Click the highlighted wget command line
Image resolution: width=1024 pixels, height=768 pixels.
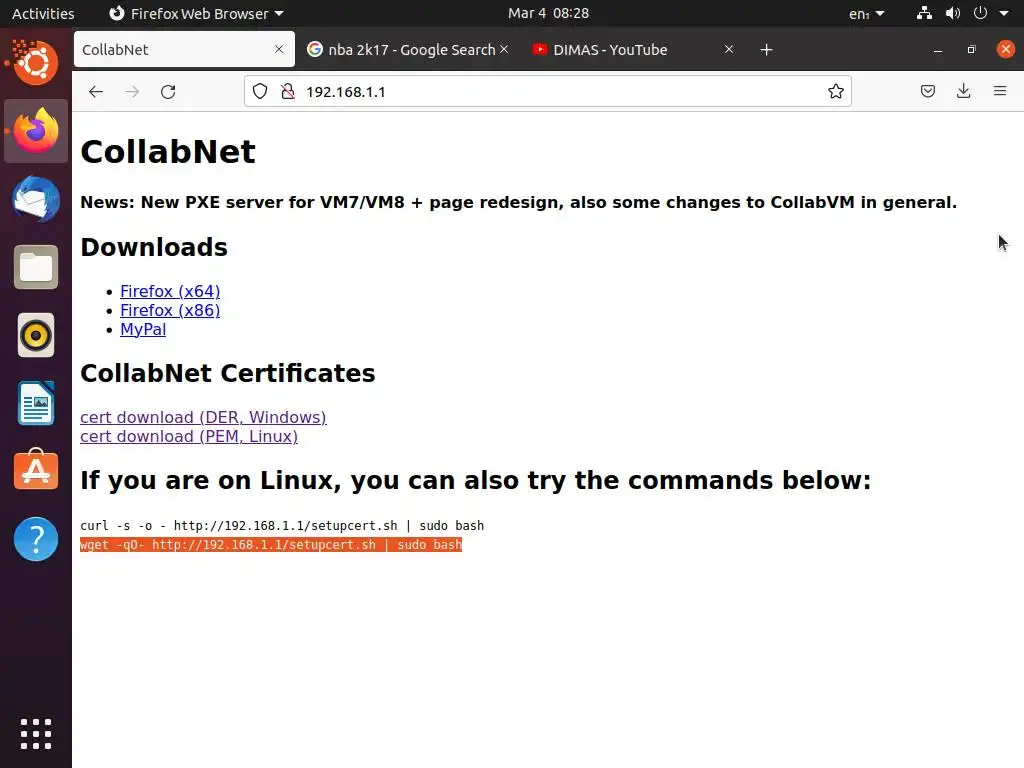point(271,545)
